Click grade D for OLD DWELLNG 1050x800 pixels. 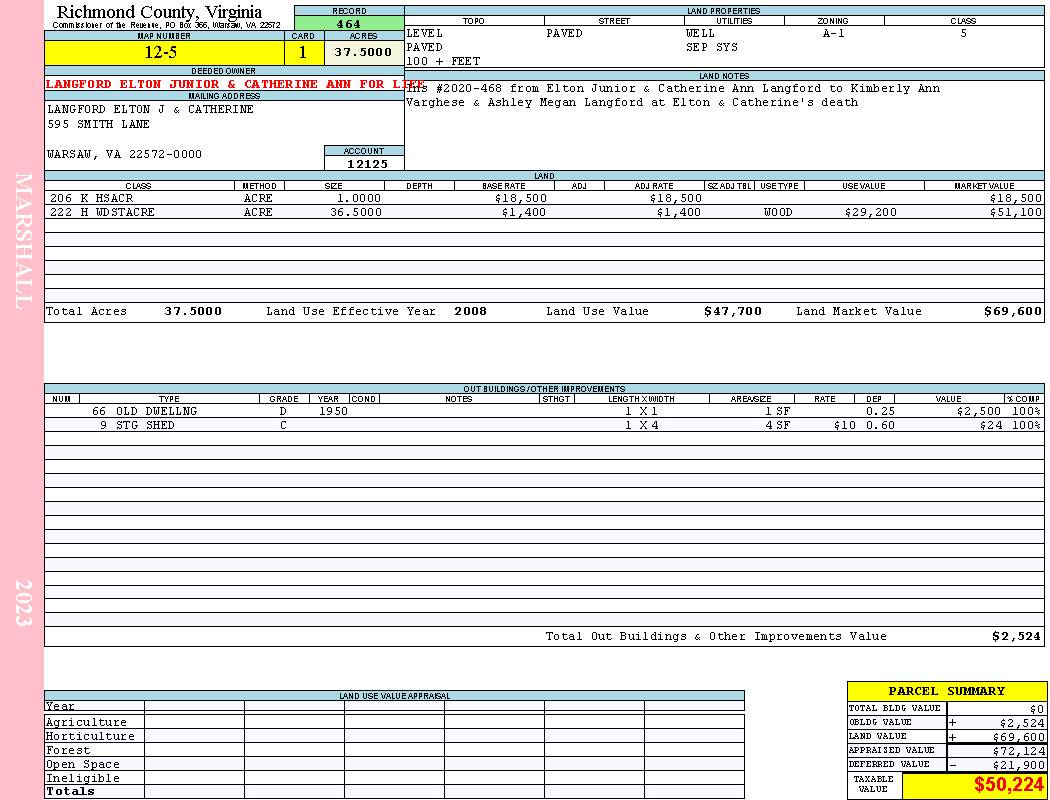(283, 411)
